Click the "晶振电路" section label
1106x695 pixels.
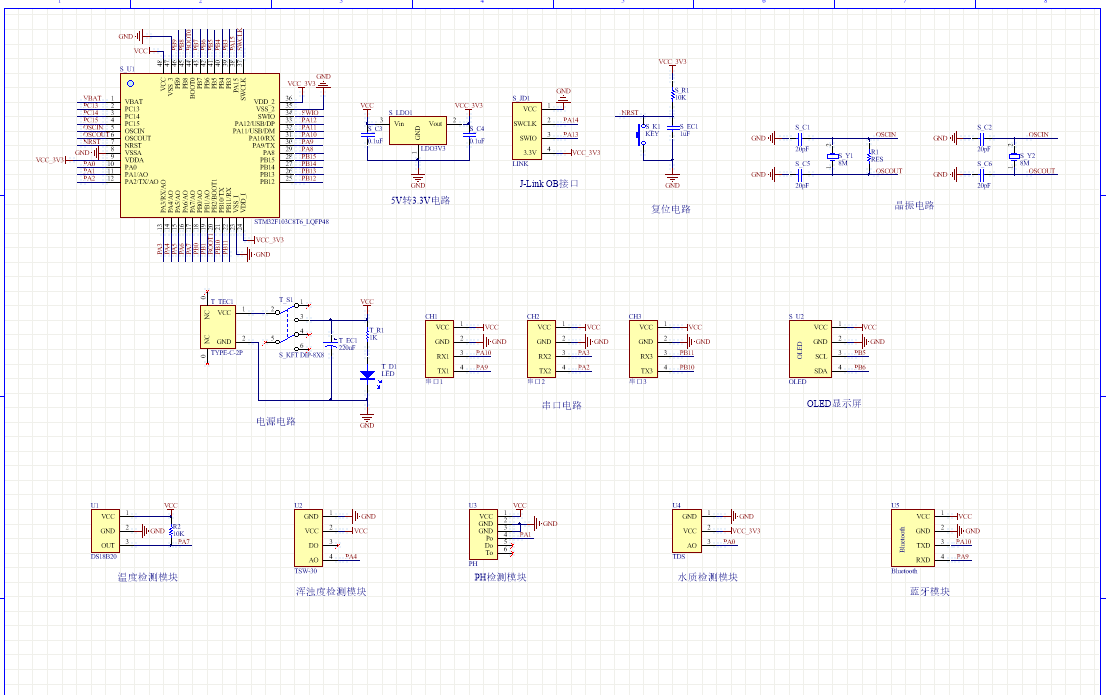(914, 206)
